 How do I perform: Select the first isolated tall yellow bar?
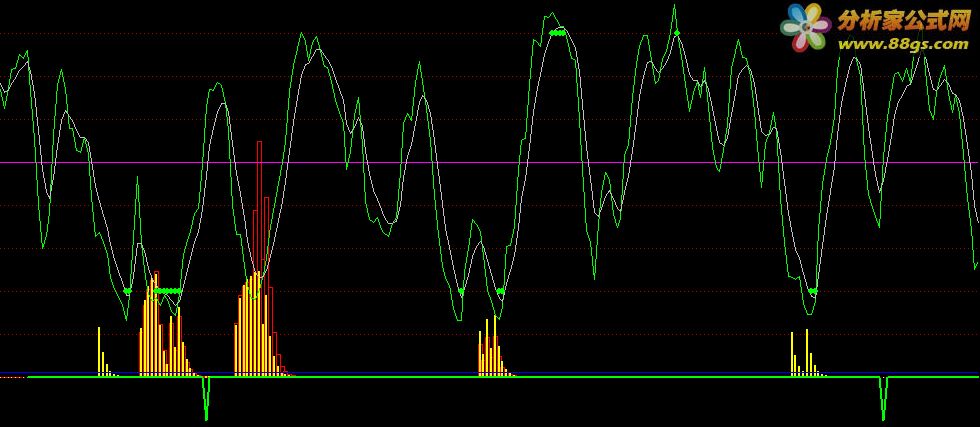pyautogui.click(x=99, y=351)
